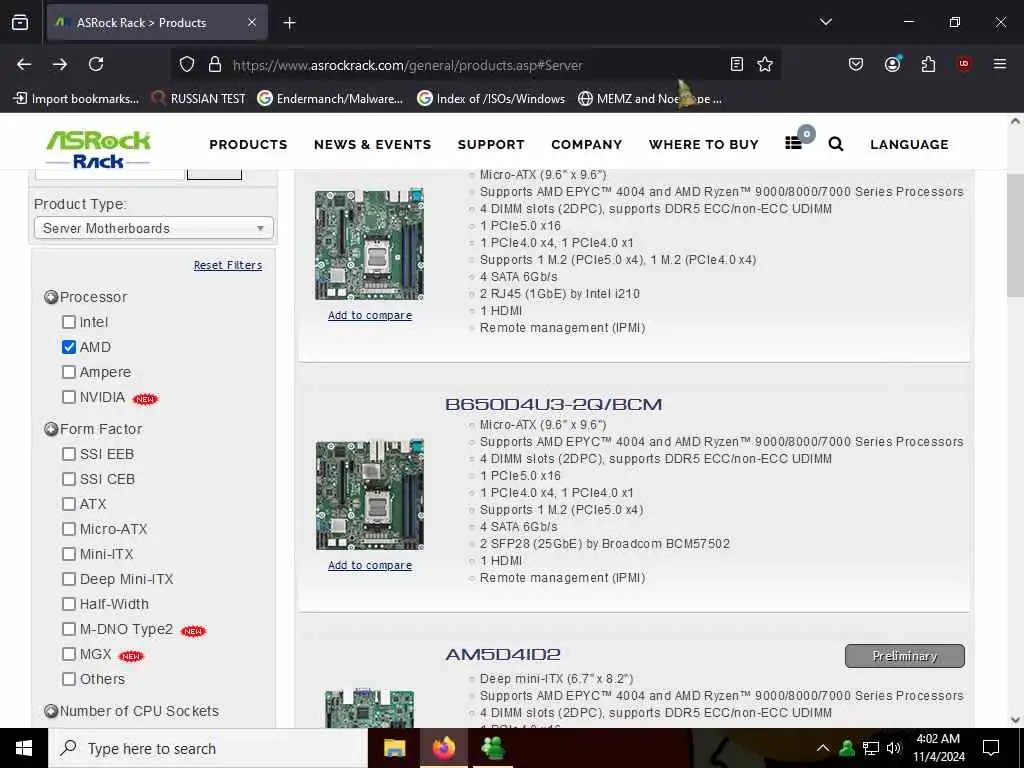This screenshot has width=1024, height=768.
Task: Open the PRODUCTS menu
Action: click(x=248, y=144)
